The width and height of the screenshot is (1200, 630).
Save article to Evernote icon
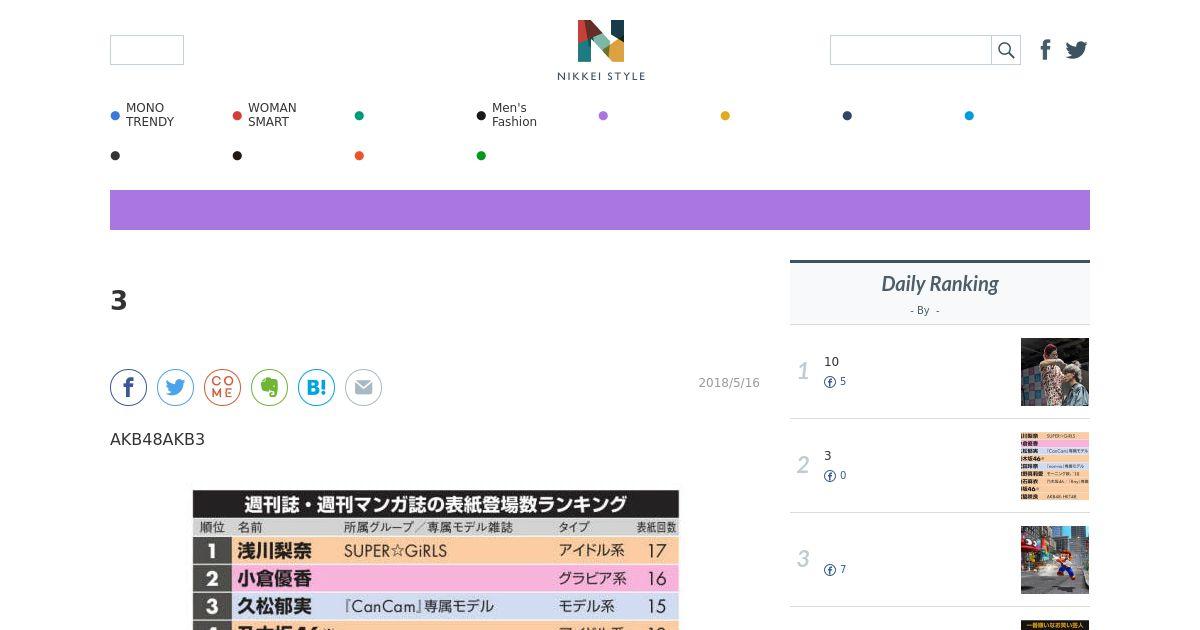(269, 387)
